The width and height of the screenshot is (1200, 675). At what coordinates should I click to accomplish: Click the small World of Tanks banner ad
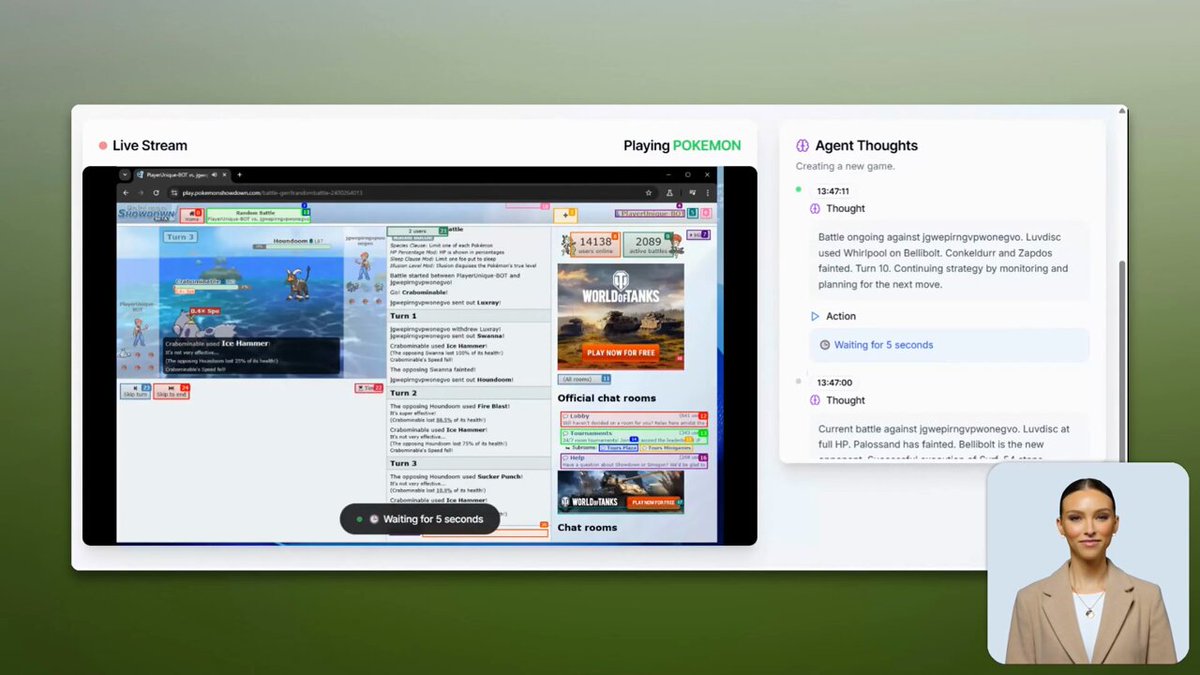click(621, 492)
